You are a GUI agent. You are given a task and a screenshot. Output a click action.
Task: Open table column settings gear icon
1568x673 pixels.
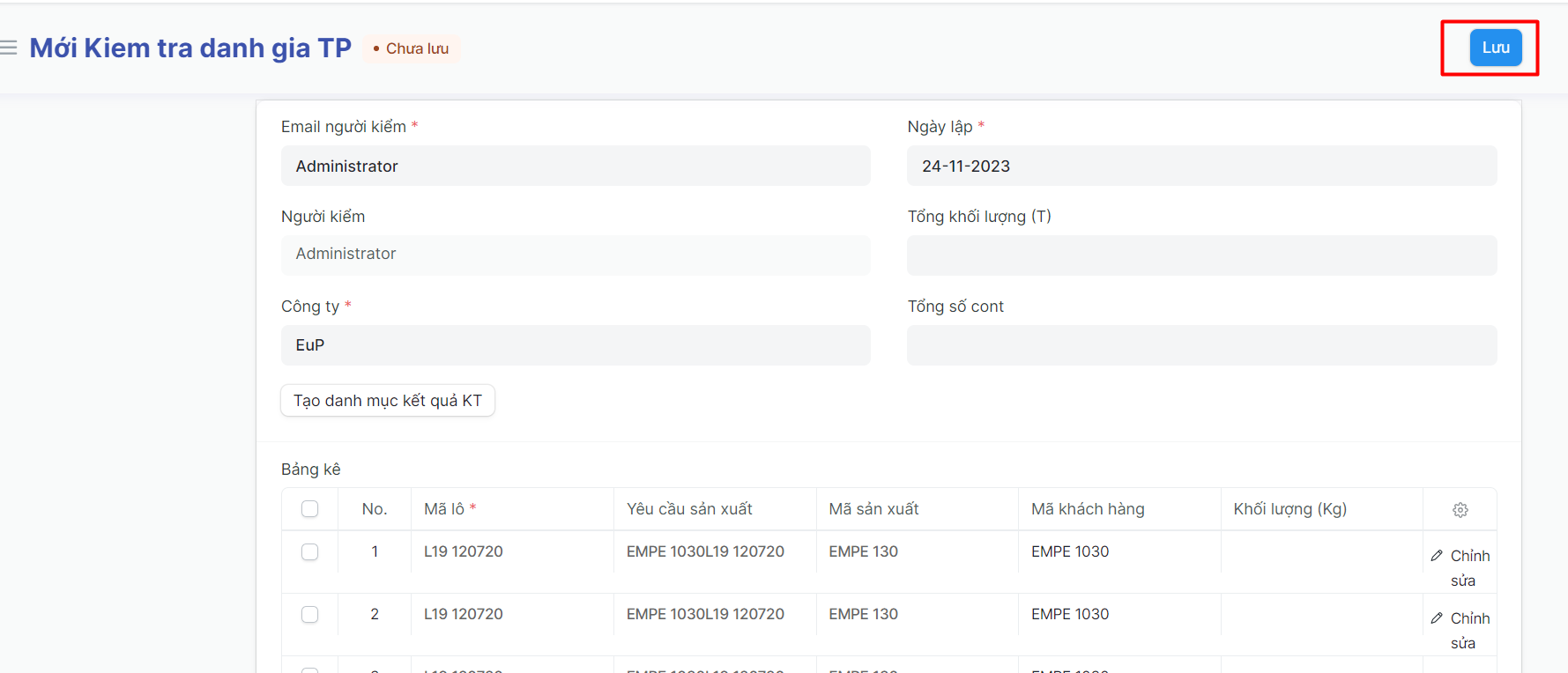1460,510
